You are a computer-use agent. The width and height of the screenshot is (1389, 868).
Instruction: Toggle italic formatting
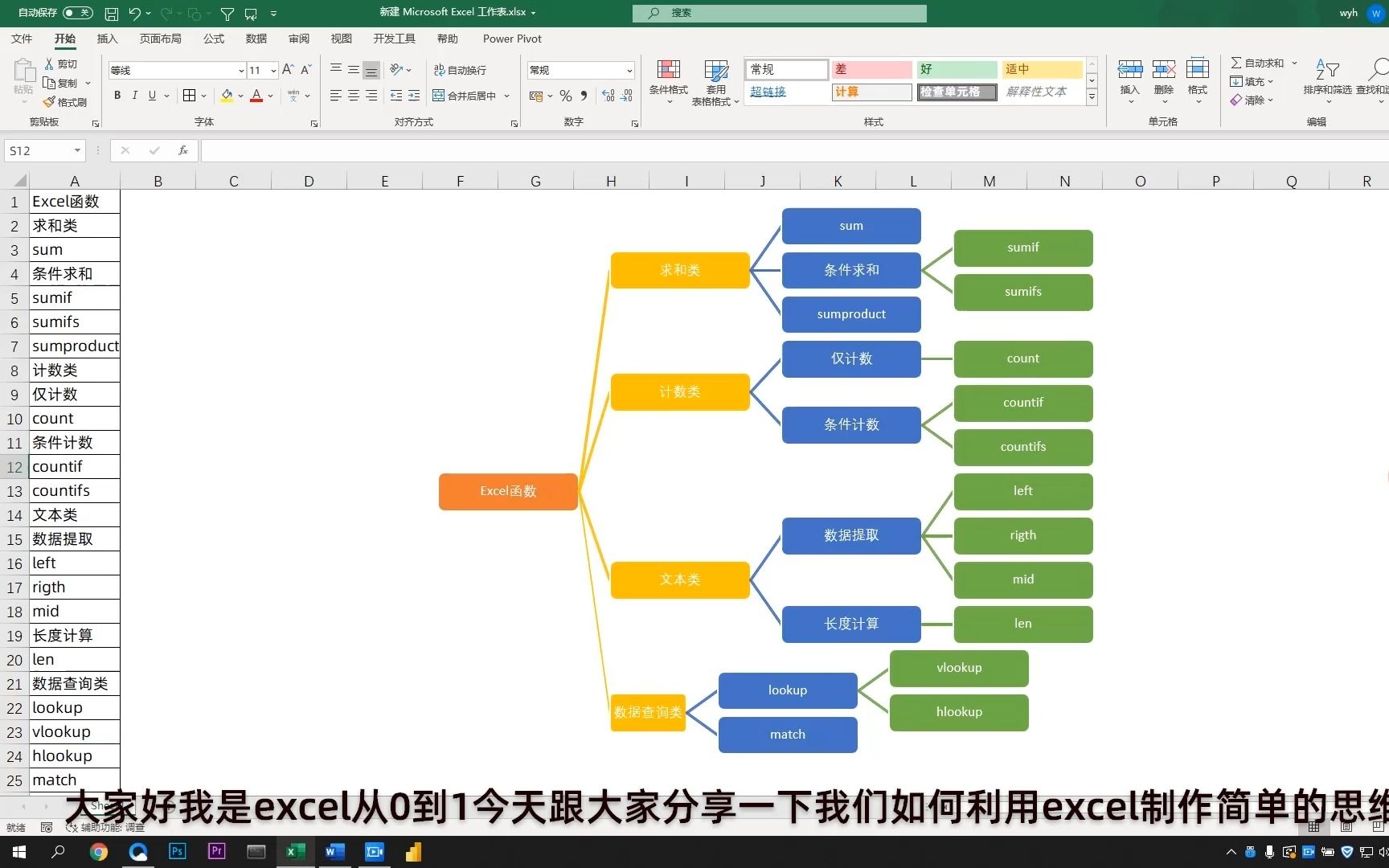click(x=134, y=96)
